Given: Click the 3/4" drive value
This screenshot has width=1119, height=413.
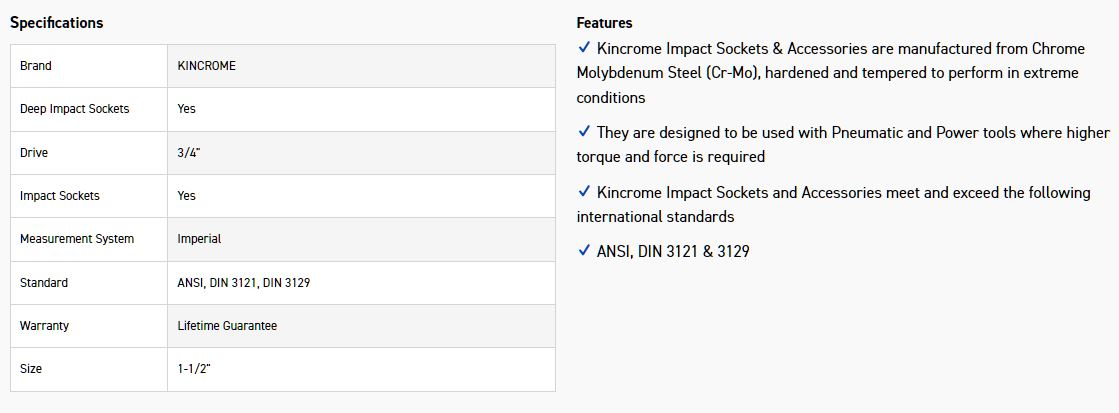Looking at the screenshot, I should (x=189, y=153).
